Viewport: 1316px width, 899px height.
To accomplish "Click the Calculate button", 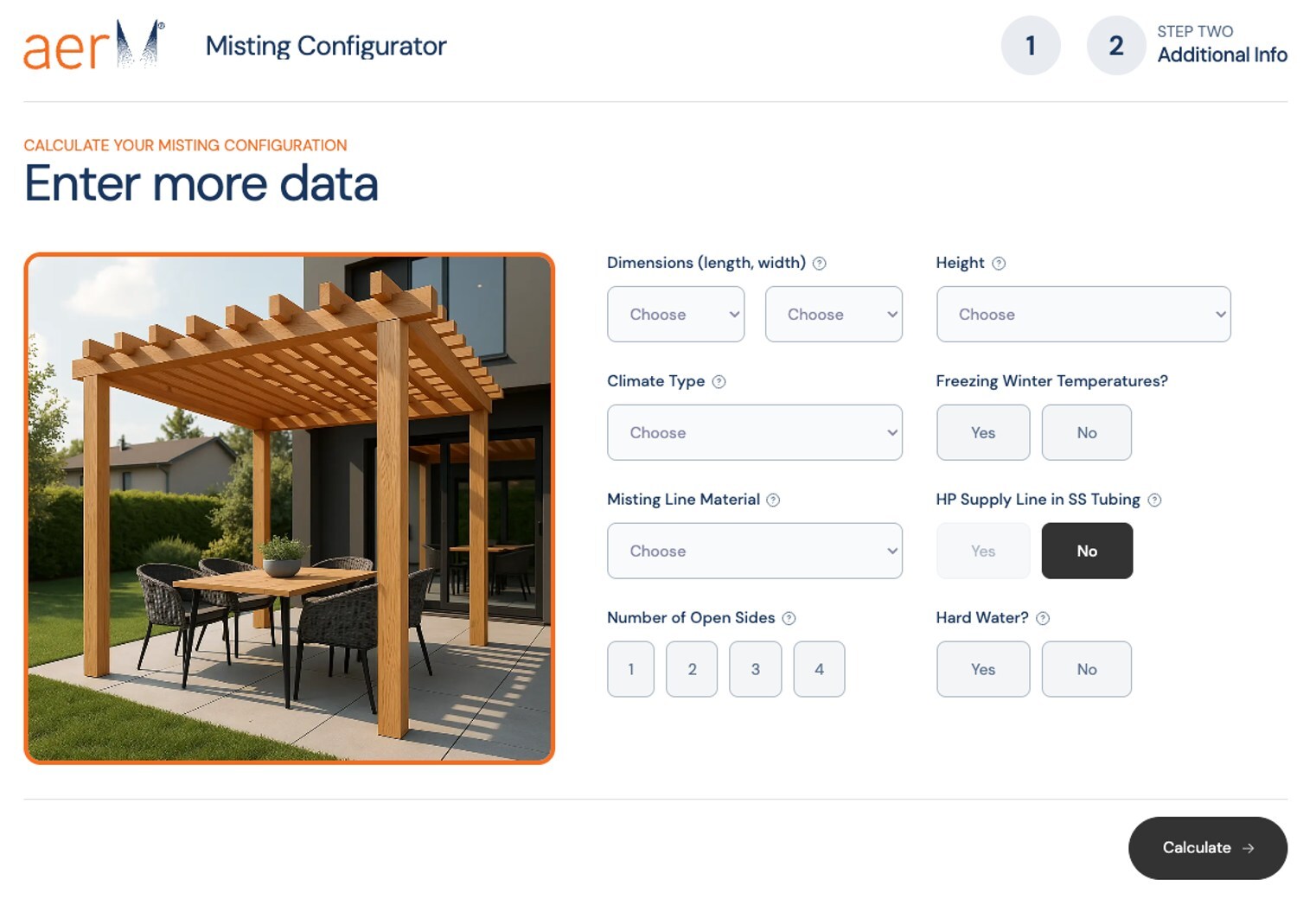I will pos(1207,848).
